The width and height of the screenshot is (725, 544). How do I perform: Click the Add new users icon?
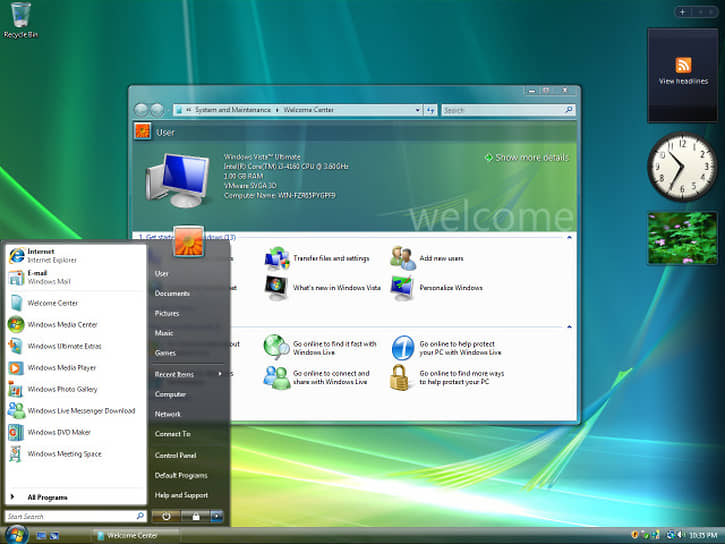402,258
